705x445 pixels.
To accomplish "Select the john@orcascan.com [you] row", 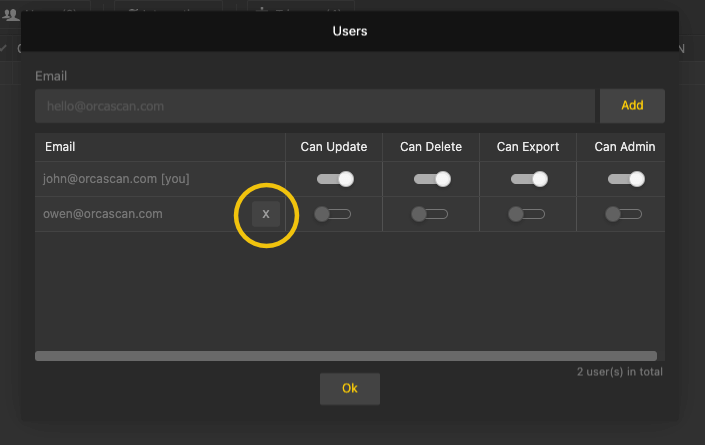I will coord(117,179).
